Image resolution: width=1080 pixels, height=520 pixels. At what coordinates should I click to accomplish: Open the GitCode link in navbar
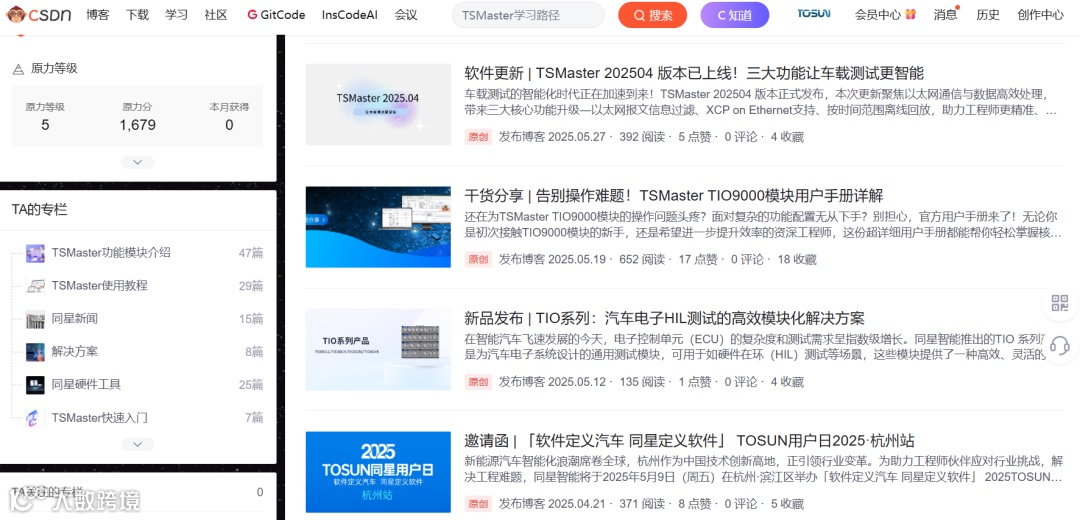click(x=276, y=14)
